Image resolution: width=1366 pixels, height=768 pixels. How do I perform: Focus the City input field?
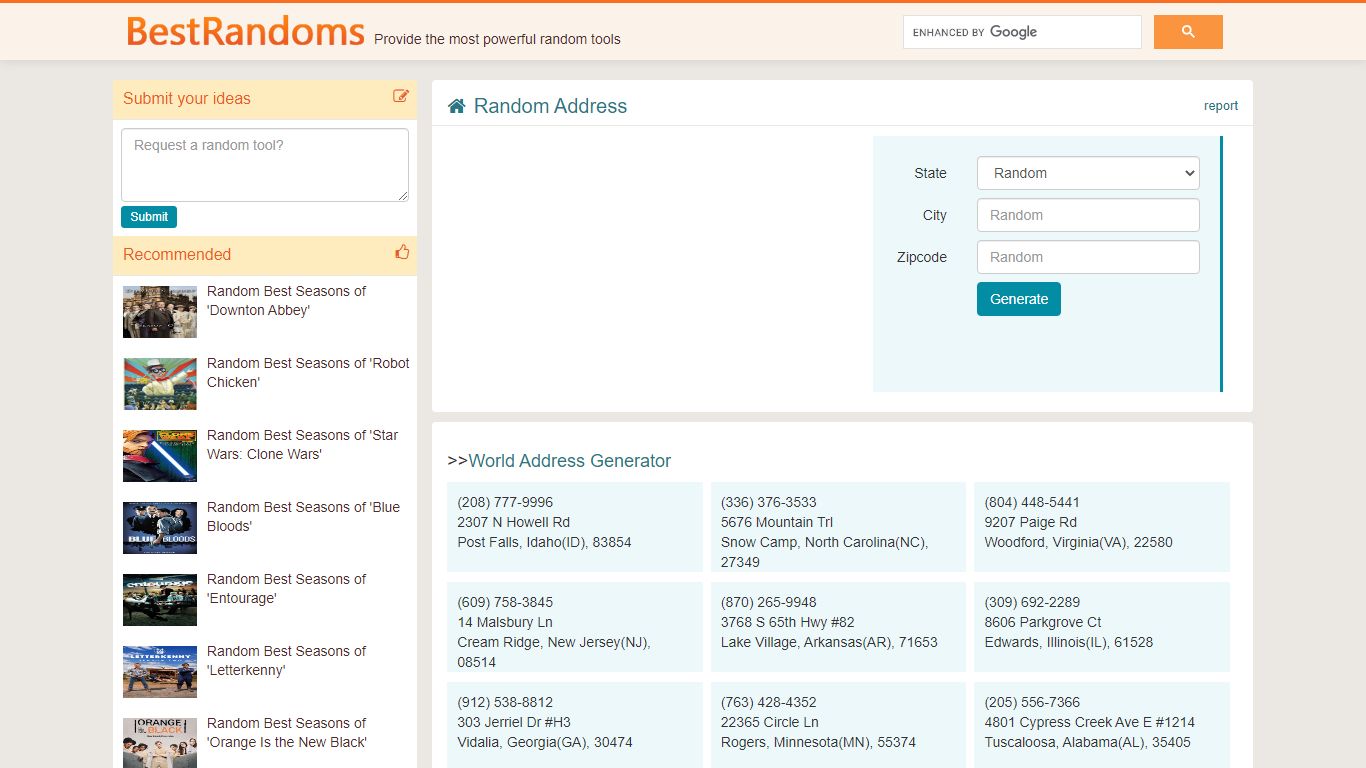click(x=1088, y=215)
